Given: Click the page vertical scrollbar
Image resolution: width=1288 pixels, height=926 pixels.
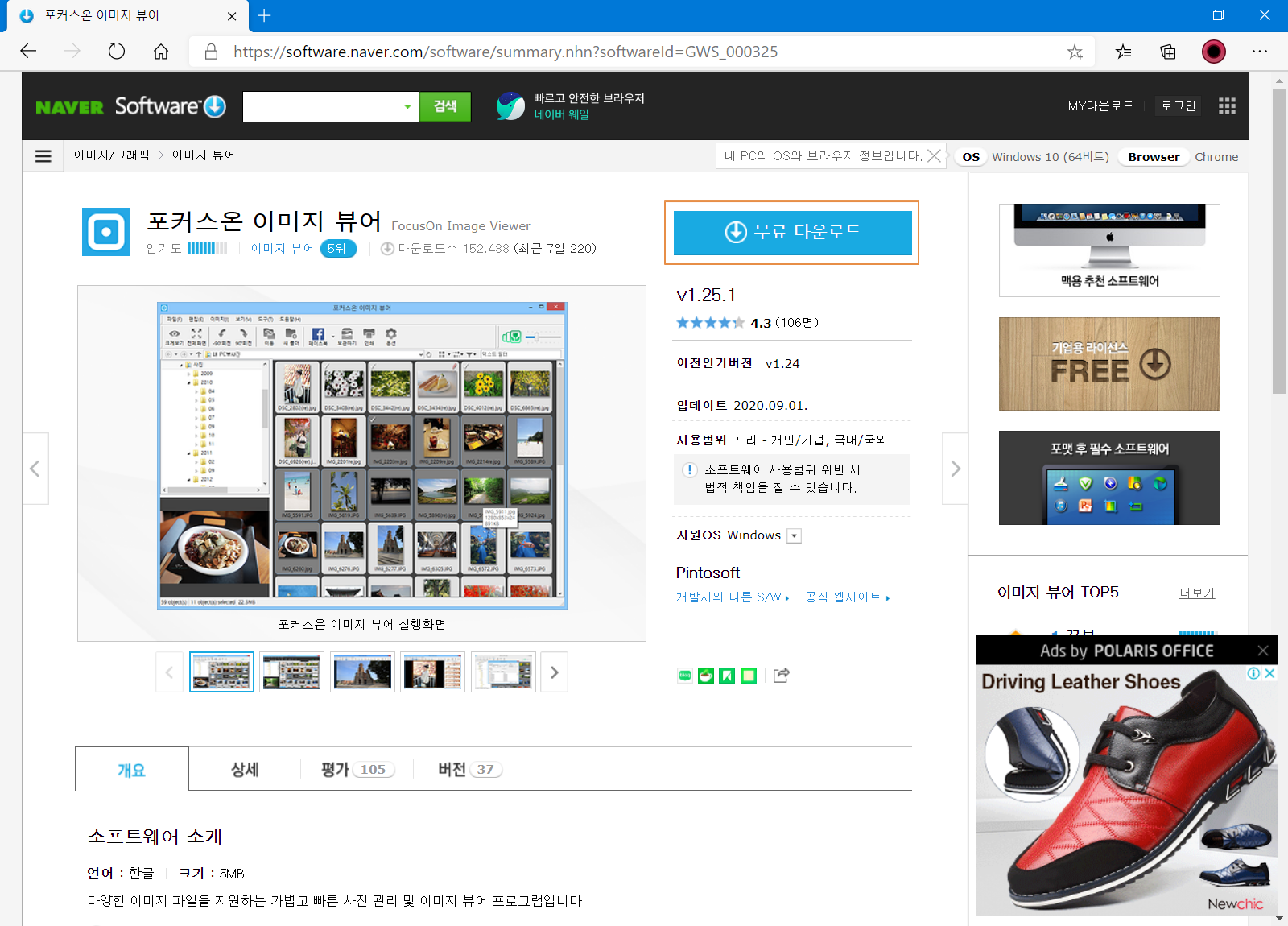Looking at the screenshot, I should [1279, 242].
